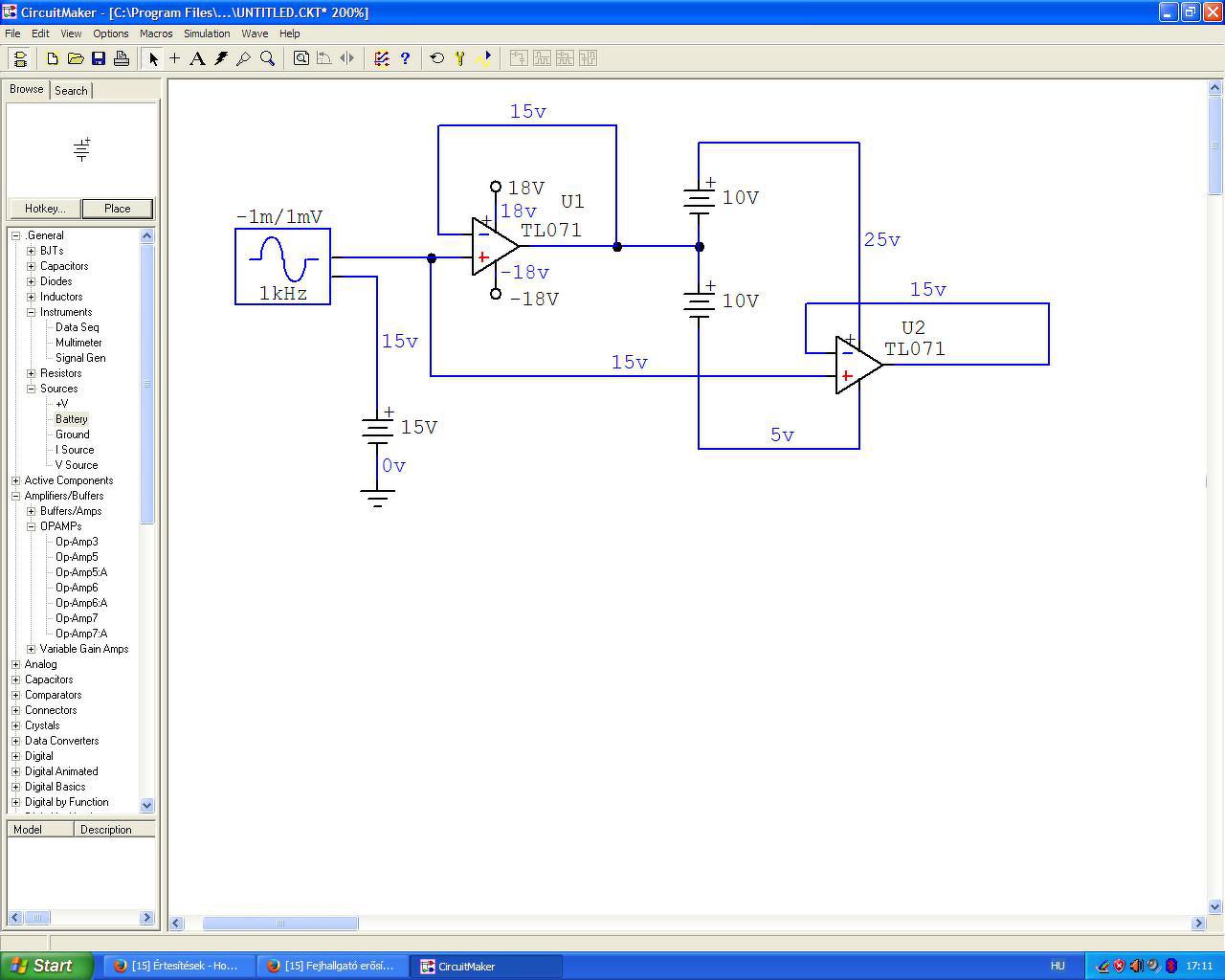Click the volume speaker tray icon
1225x980 pixels.
tap(1136, 966)
